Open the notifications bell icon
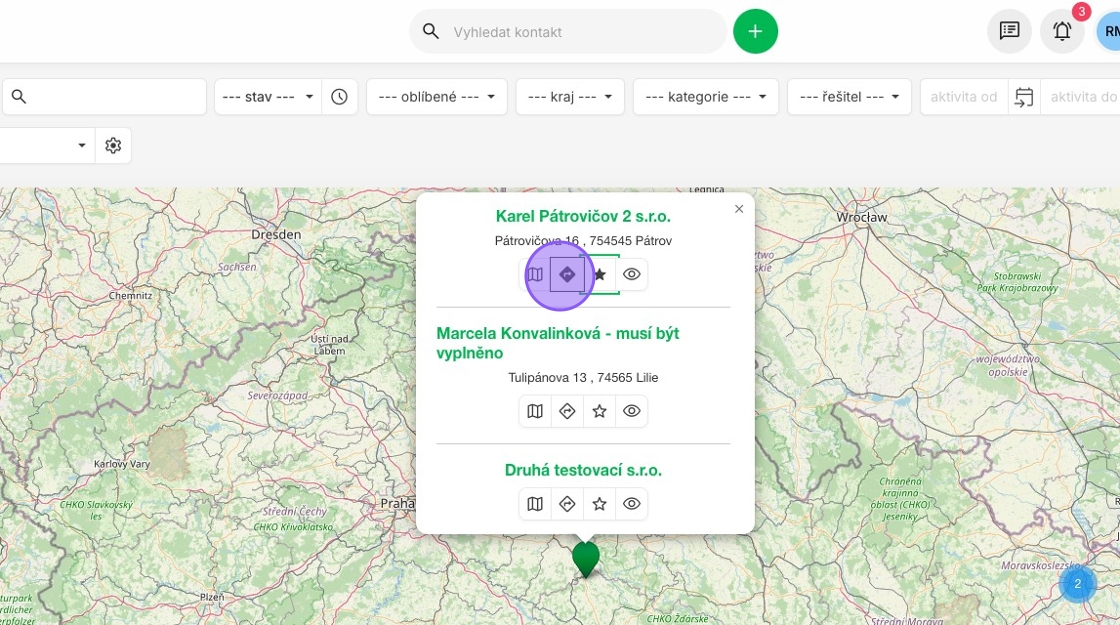 pyautogui.click(x=1062, y=31)
